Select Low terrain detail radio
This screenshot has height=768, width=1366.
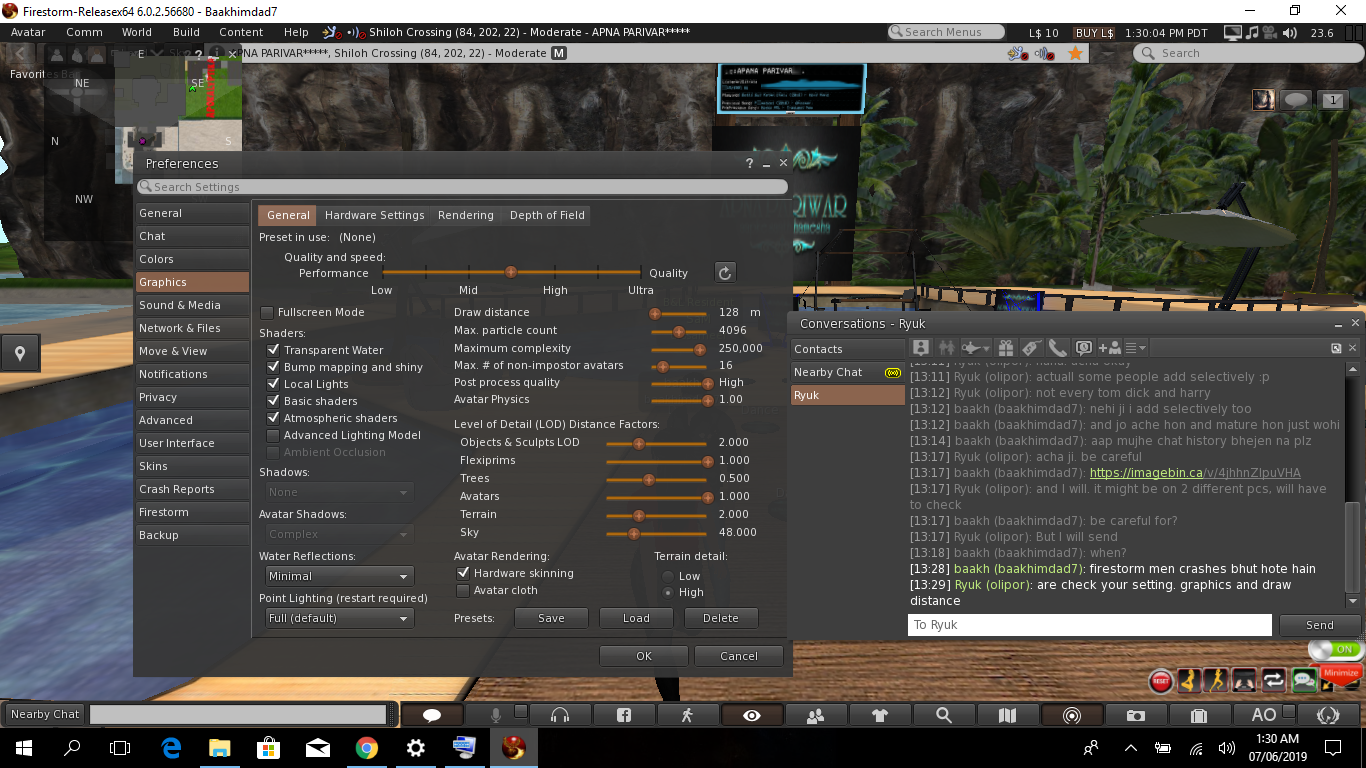coord(668,576)
